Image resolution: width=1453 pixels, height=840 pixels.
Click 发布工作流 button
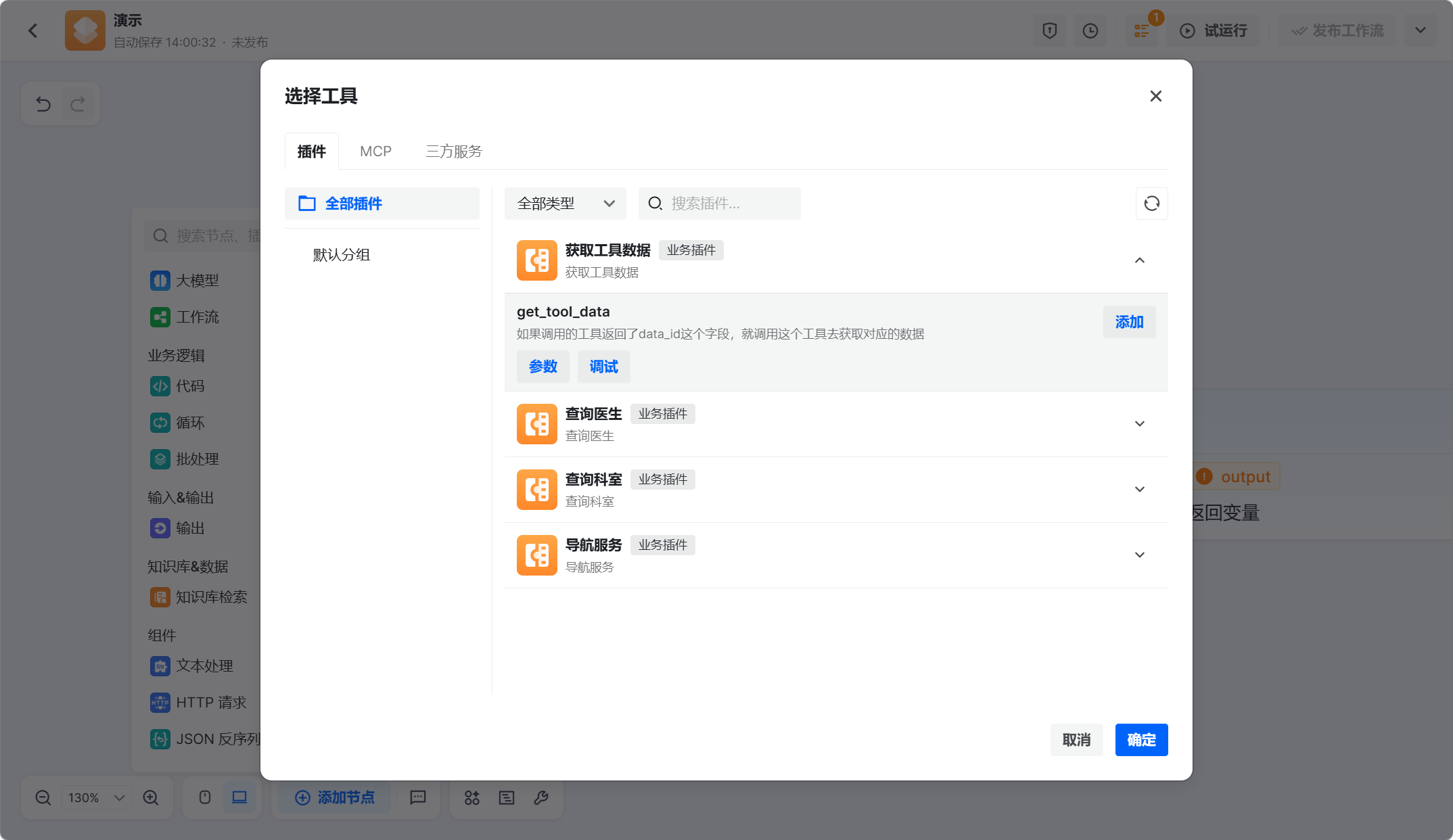pyautogui.click(x=1337, y=30)
